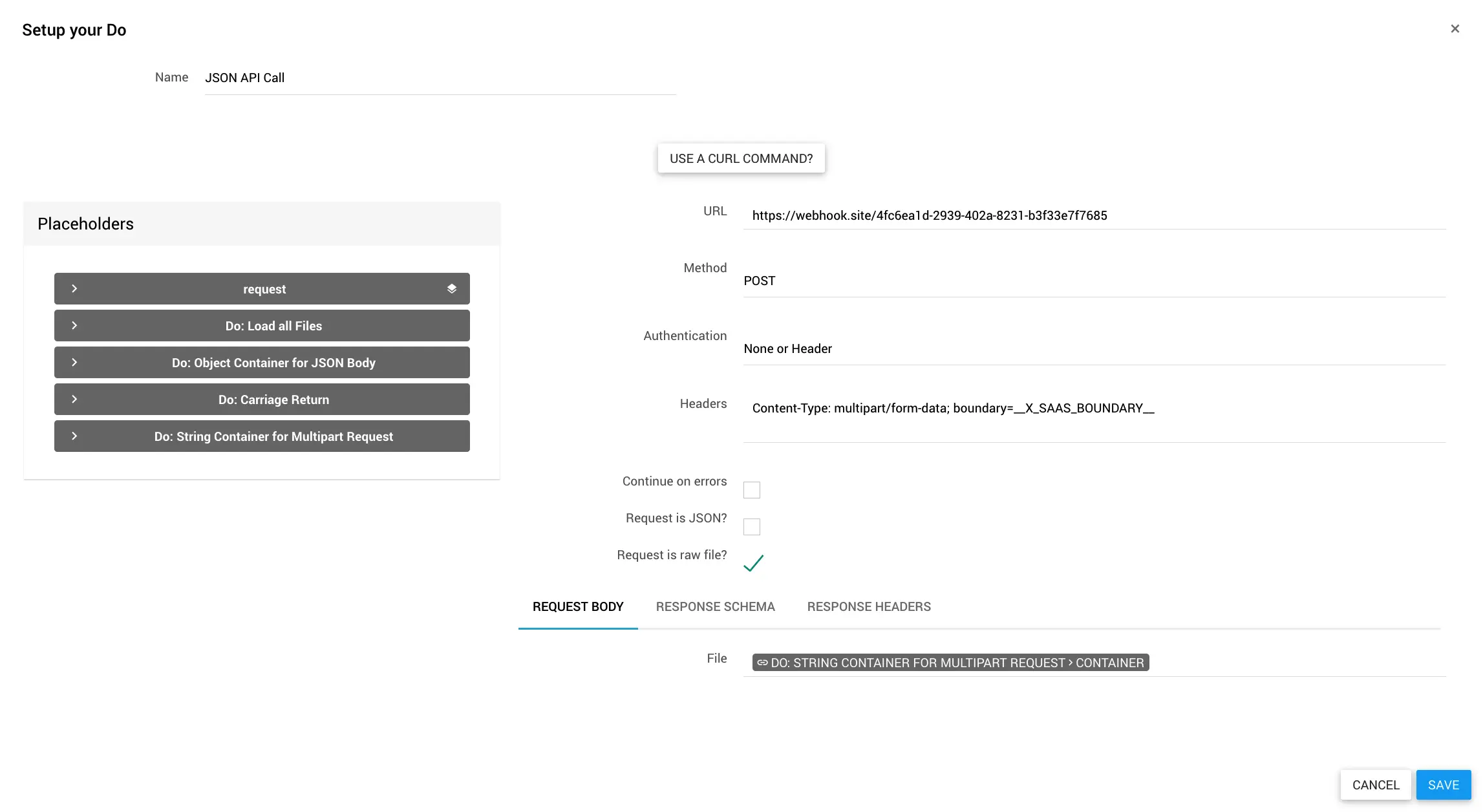The image size is (1483, 812).
Task: Close the Setup your Do dialog
Action: pos(1455,29)
